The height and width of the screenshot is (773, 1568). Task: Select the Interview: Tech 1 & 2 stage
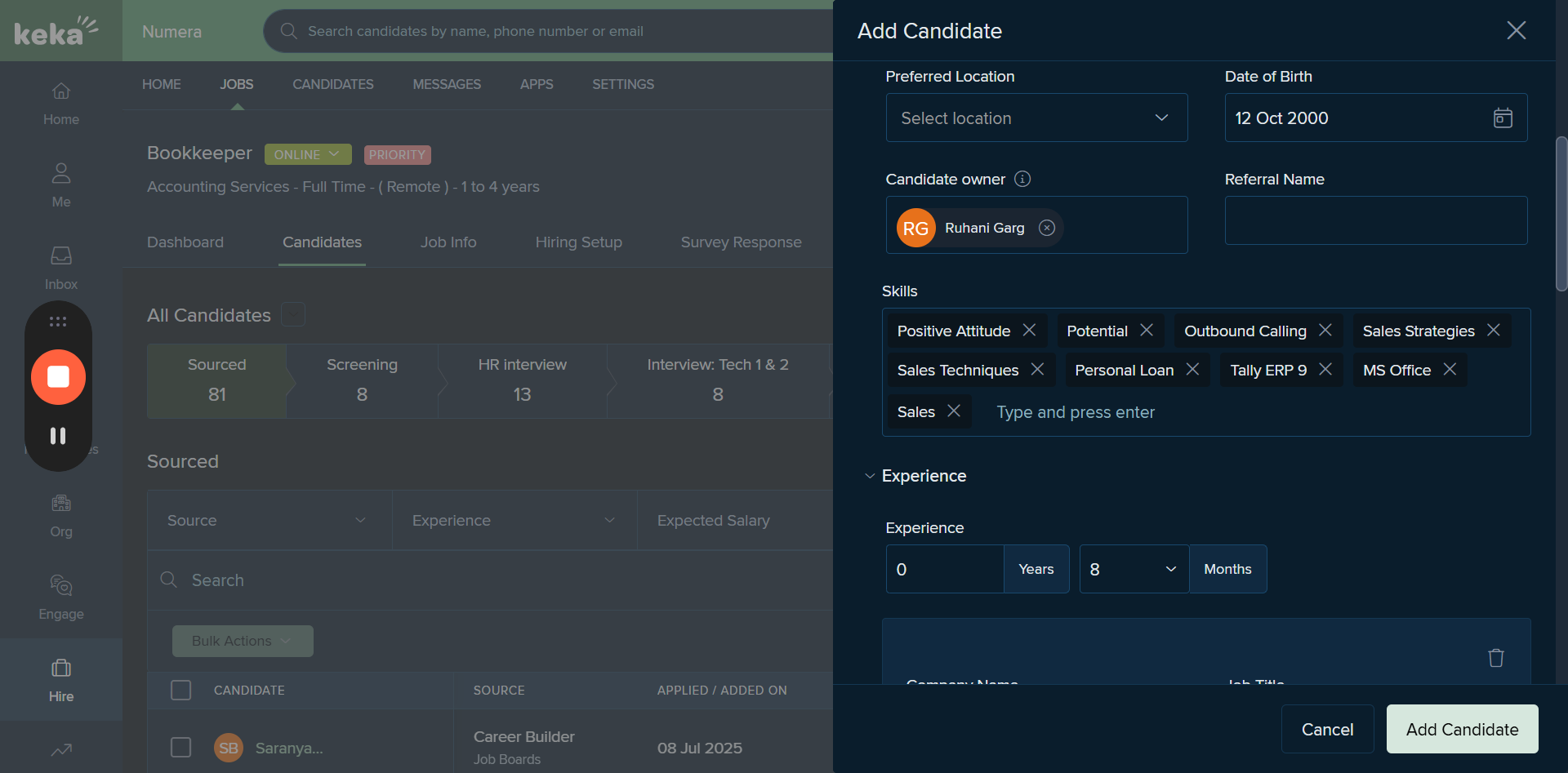pos(718,380)
